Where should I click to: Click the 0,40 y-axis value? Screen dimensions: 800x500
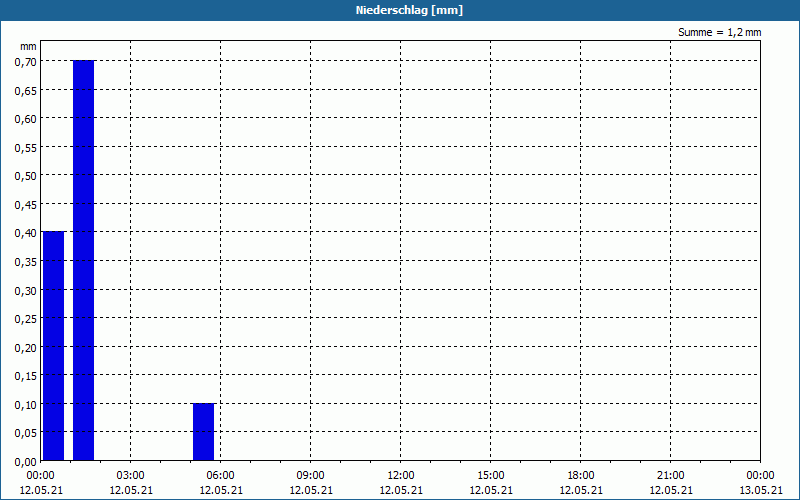(x=26, y=234)
